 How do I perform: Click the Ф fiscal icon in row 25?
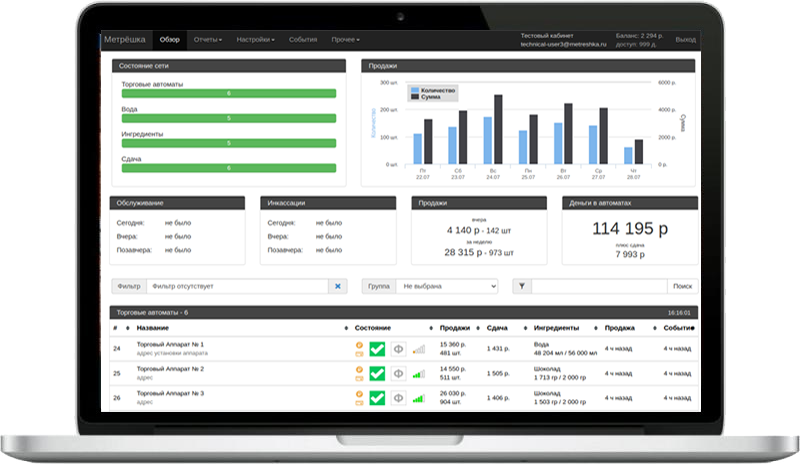coord(398,374)
